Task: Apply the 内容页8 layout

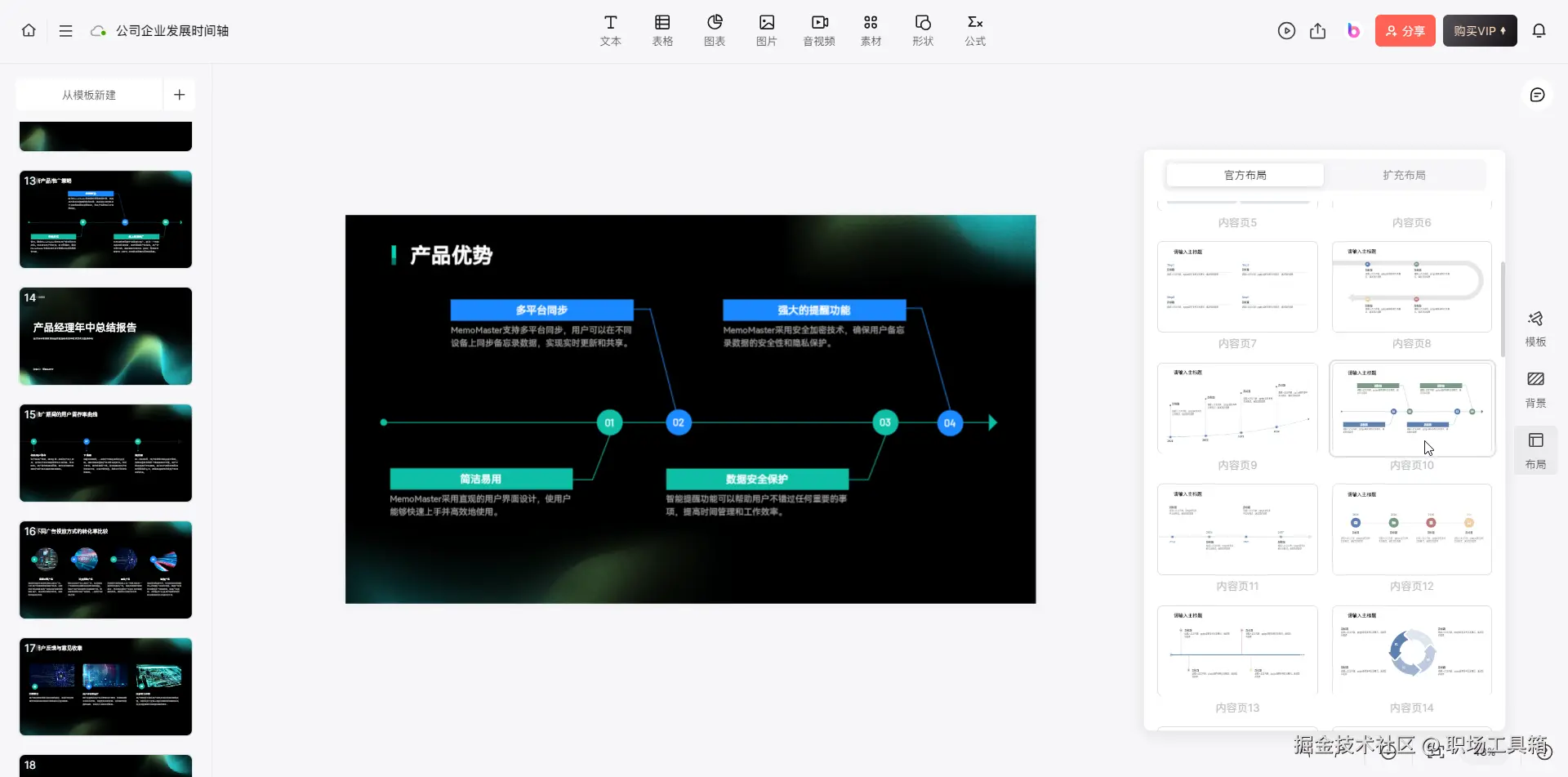Action: tap(1412, 287)
